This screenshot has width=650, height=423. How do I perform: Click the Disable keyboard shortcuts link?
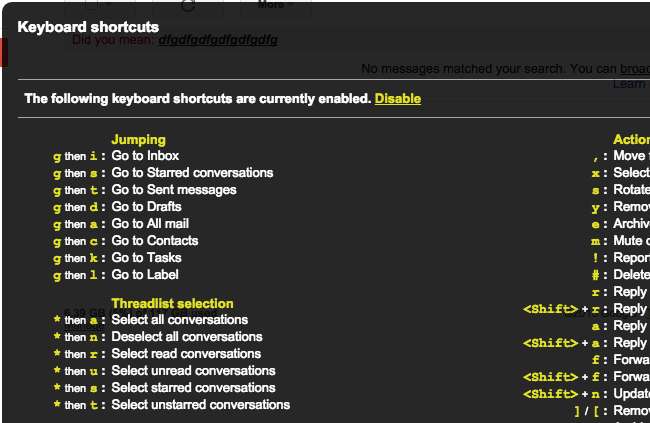pyautogui.click(x=397, y=98)
